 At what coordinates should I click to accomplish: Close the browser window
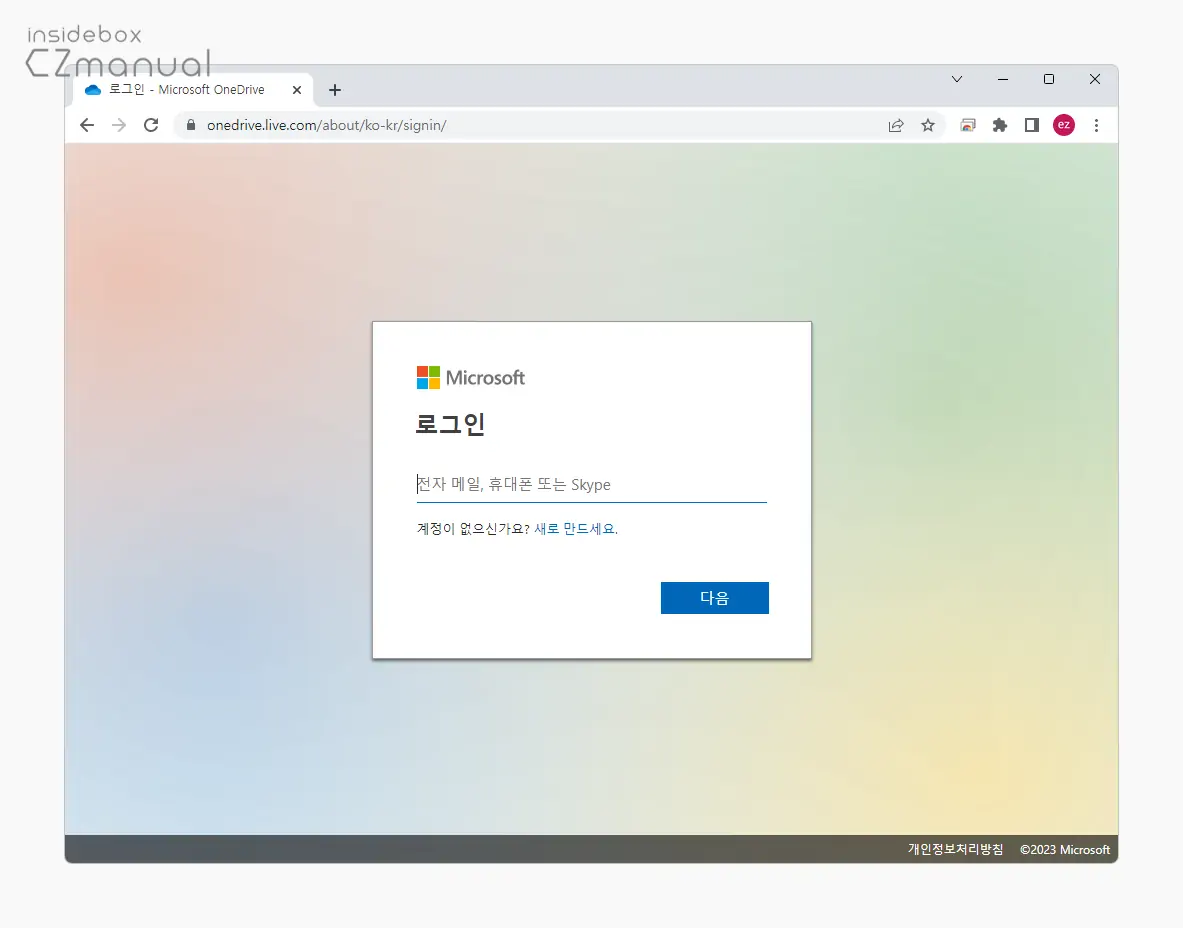point(1095,79)
